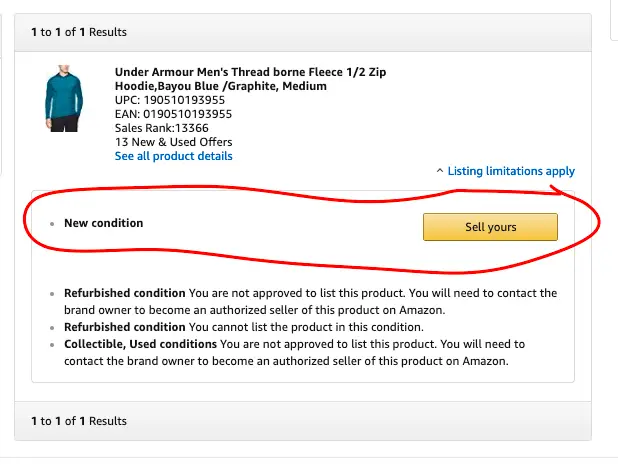Viewport: 618px width, 465px height.
Task: Click the Sales Rank 13366 text
Action: (x=161, y=128)
